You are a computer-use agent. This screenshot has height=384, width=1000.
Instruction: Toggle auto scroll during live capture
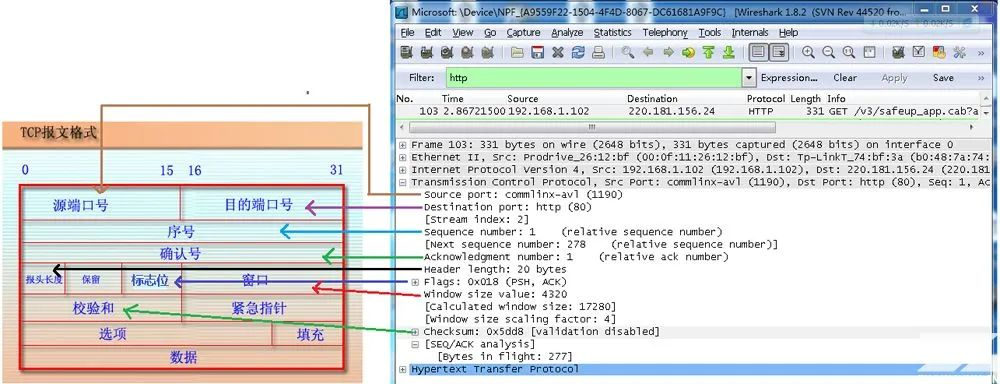click(779, 53)
